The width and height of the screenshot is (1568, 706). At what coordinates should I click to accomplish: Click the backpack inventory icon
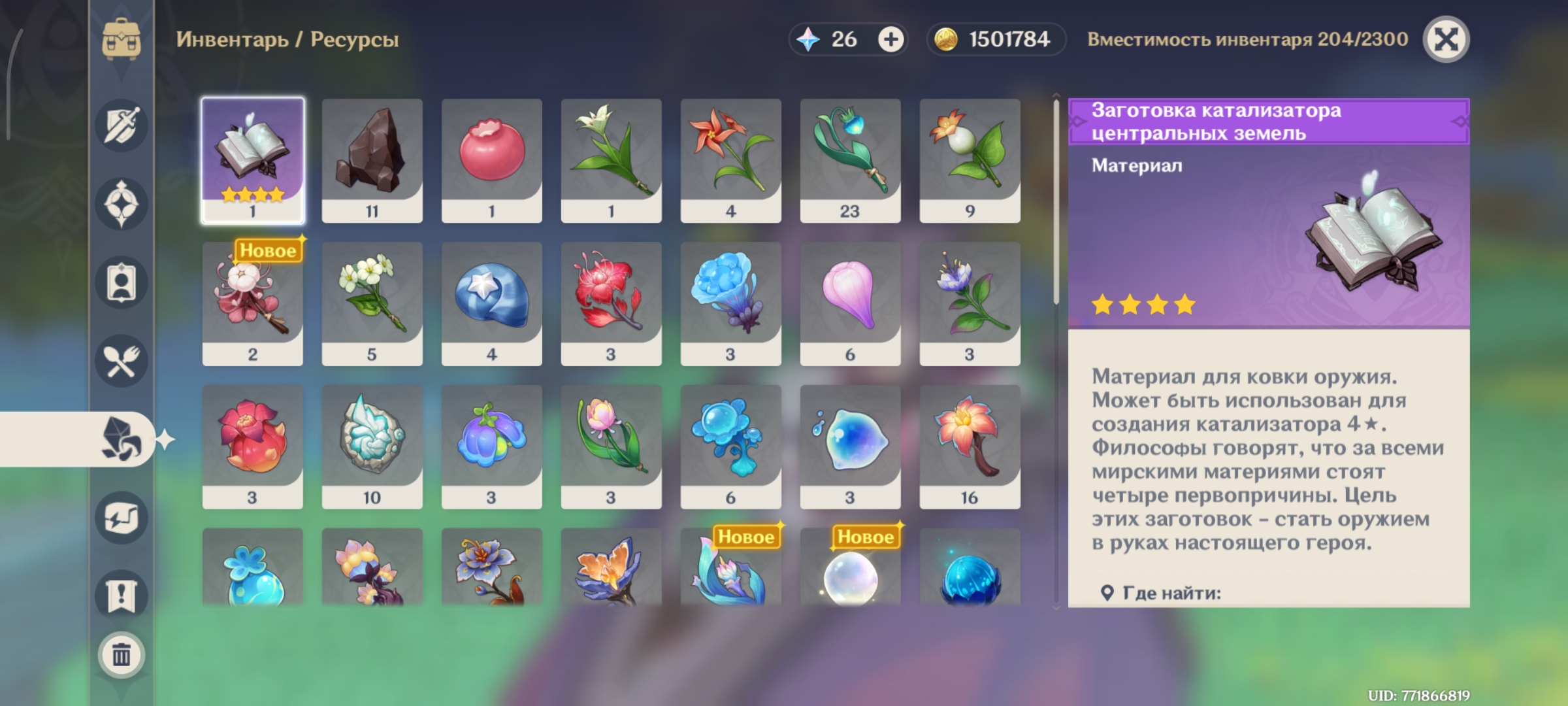tap(122, 39)
